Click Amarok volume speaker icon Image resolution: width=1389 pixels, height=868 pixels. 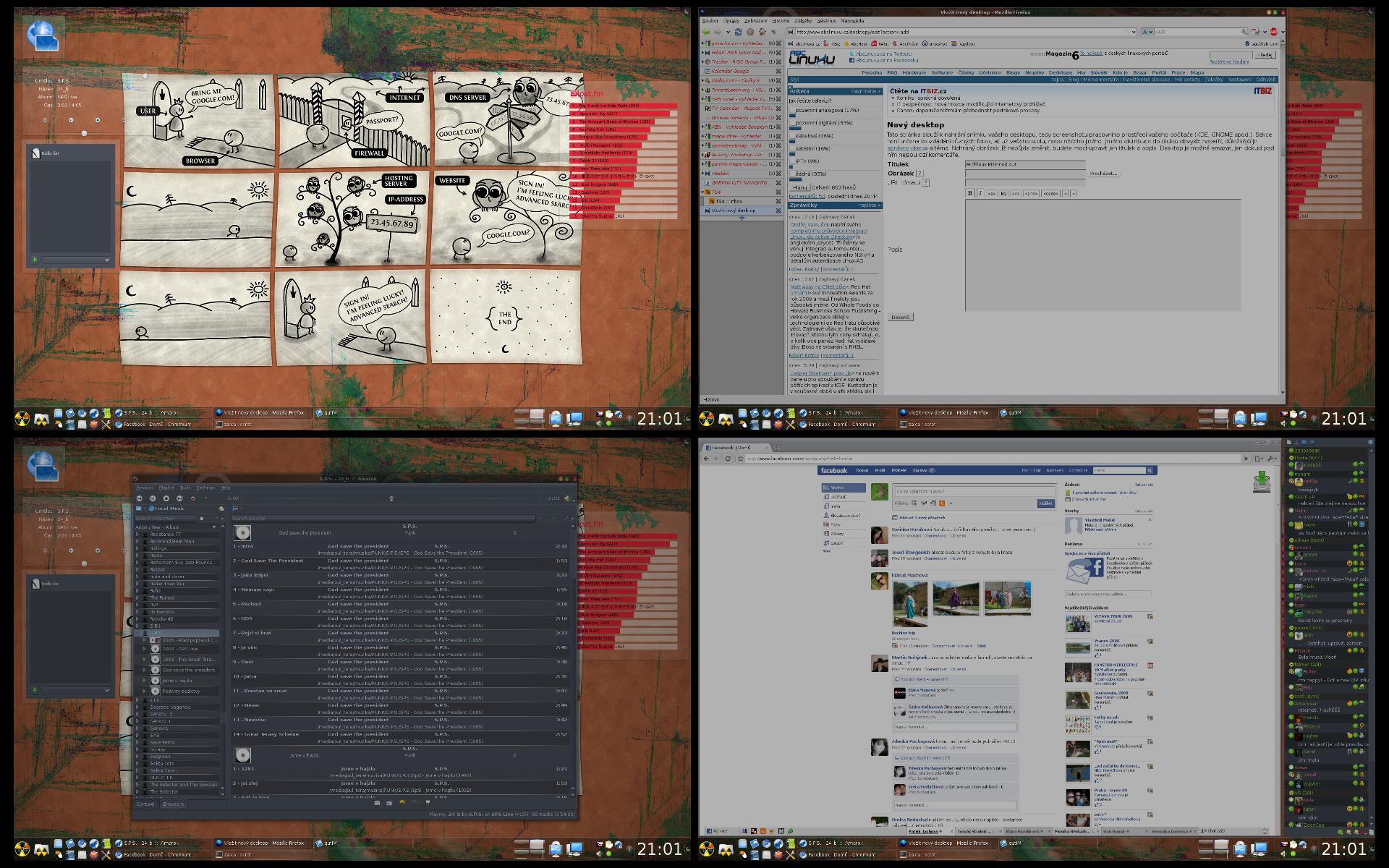(566, 498)
